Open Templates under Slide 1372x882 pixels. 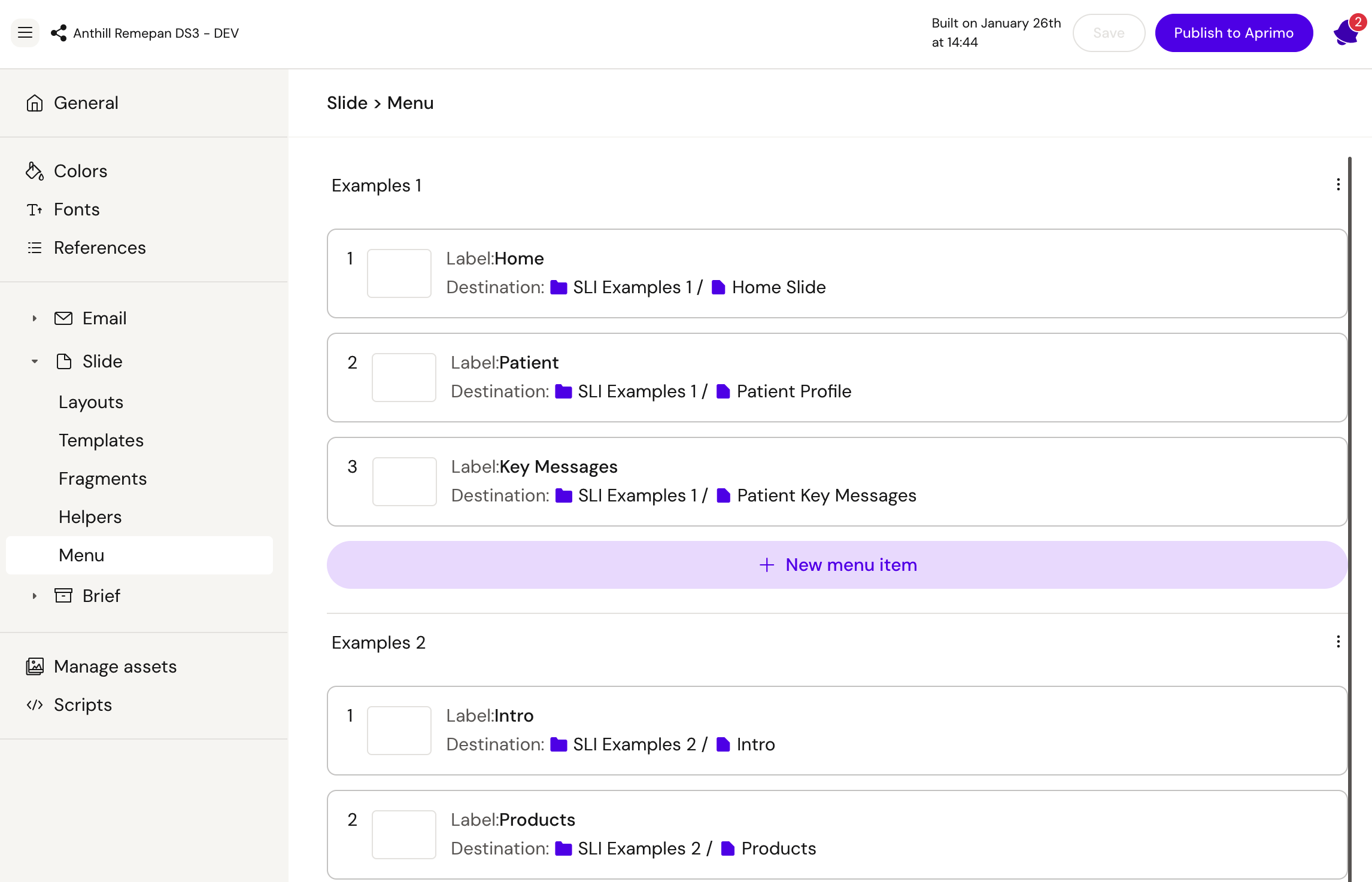[x=101, y=440]
